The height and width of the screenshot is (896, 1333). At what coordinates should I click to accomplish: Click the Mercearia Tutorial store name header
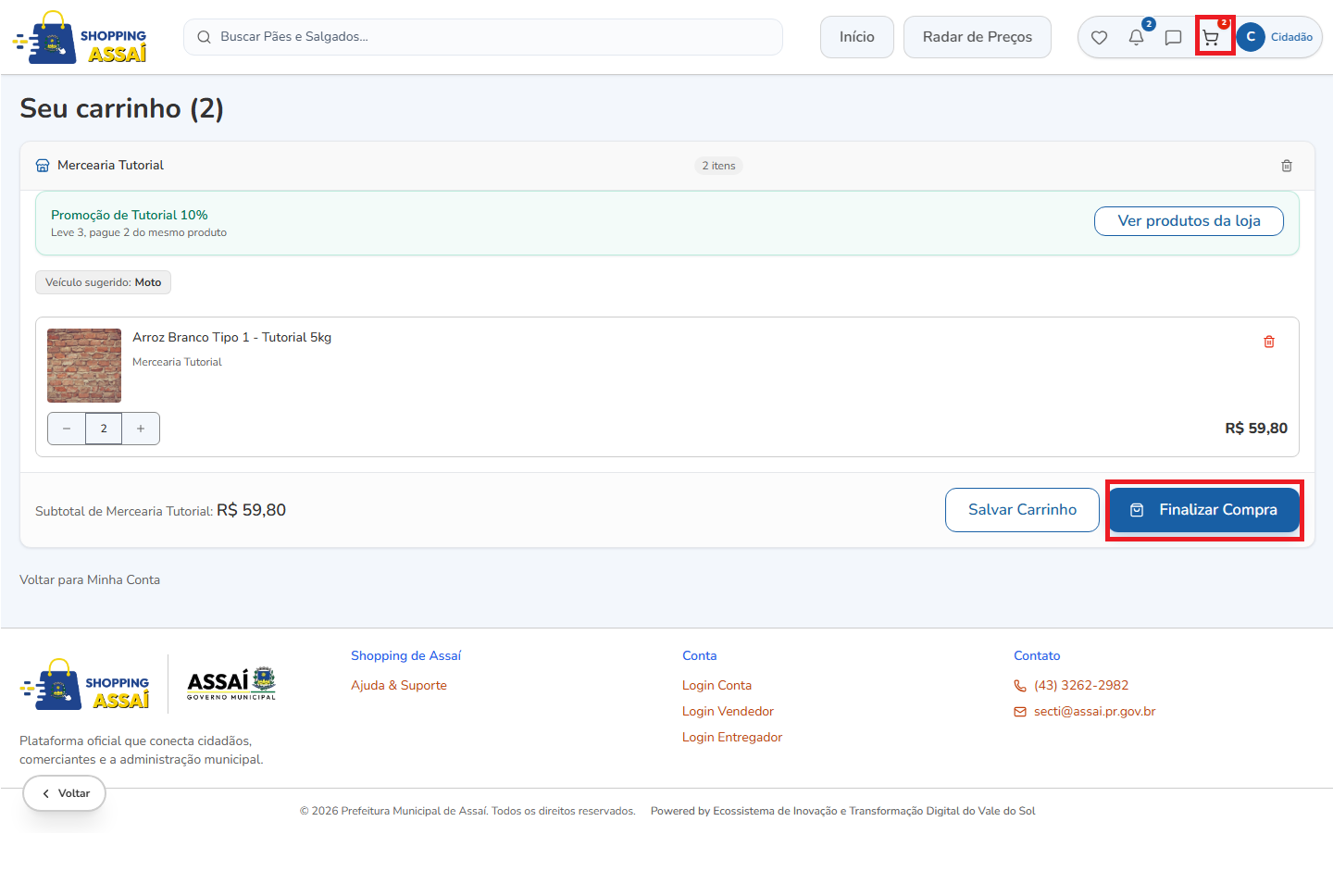[x=110, y=166]
